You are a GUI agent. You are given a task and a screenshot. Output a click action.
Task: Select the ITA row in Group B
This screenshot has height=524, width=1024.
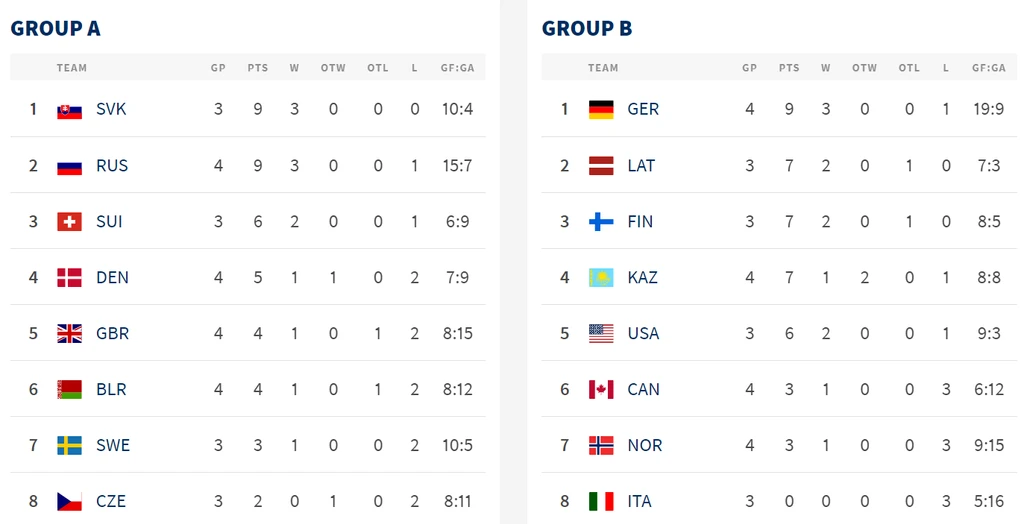pyautogui.click(x=779, y=502)
